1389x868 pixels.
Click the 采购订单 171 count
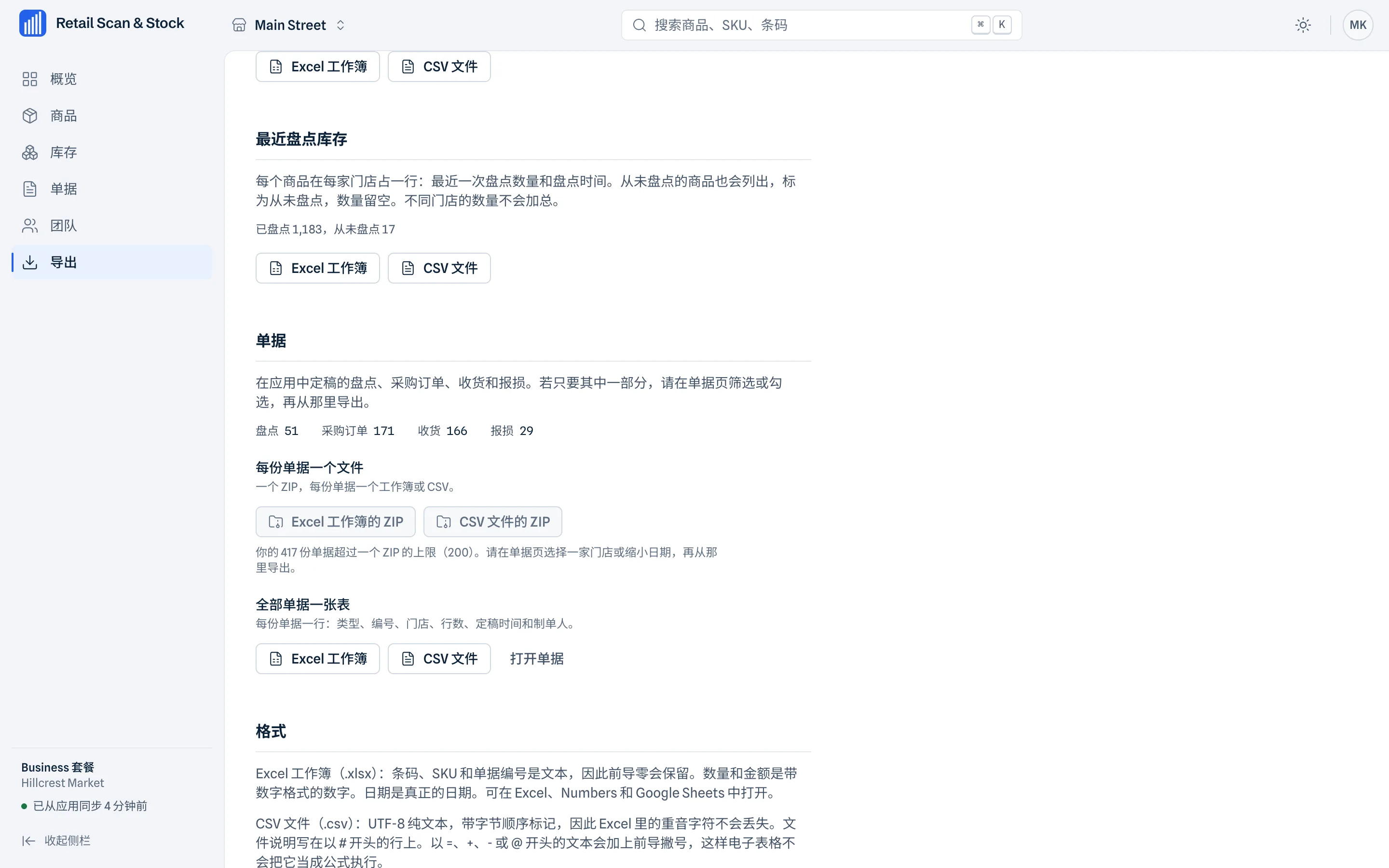[x=357, y=431]
